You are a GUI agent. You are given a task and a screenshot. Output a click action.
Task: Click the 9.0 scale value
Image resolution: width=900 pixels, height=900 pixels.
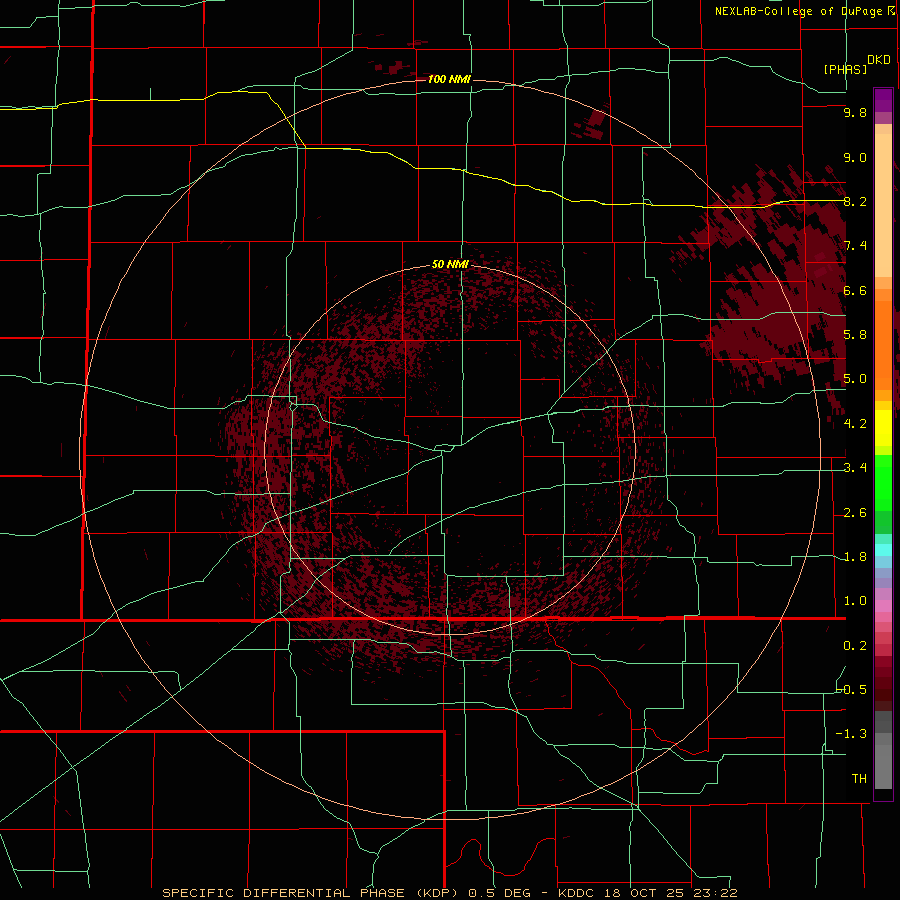(x=855, y=157)
